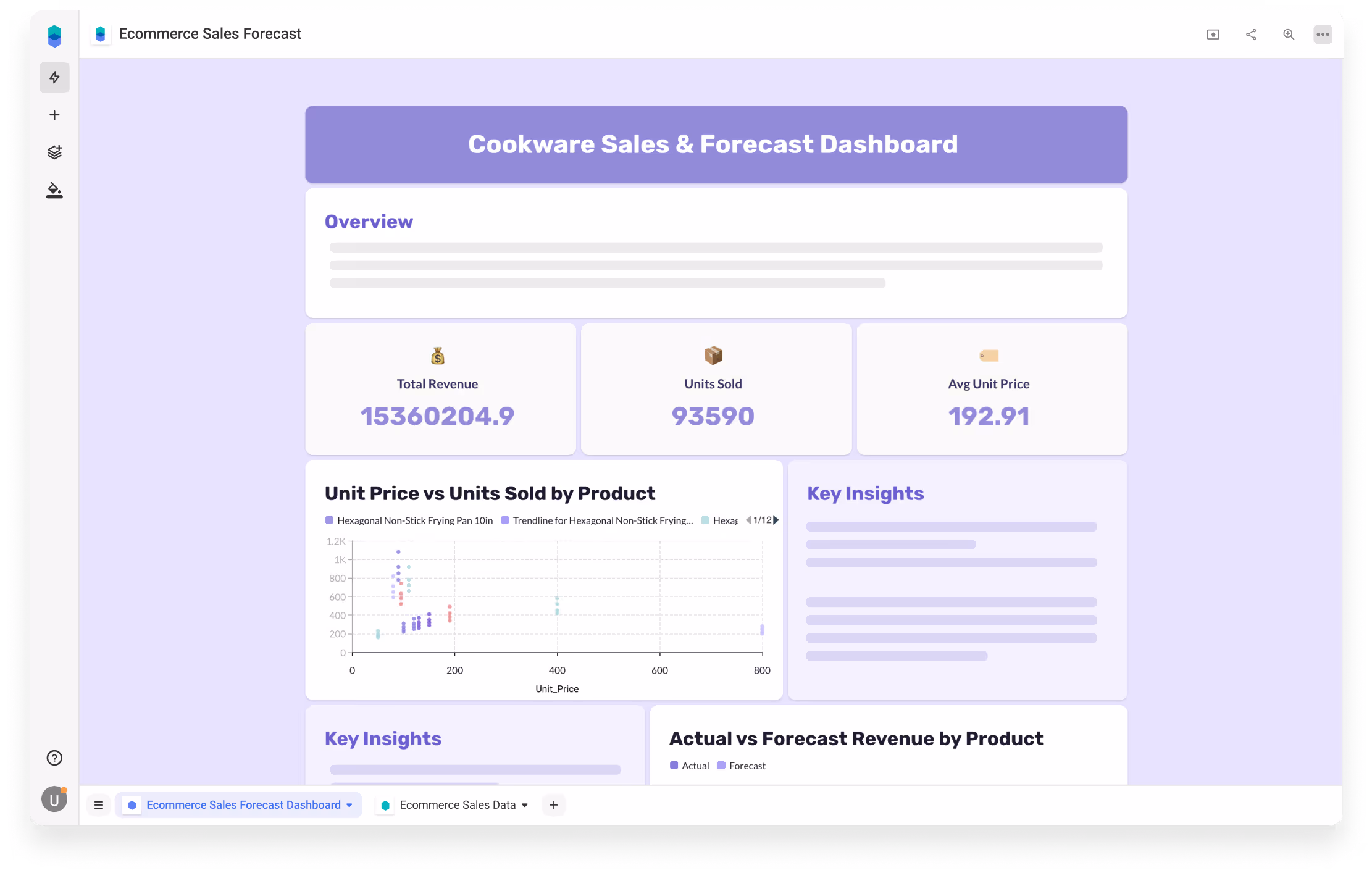The height and width of the screenshot is (873, 1372).
Task: Open the layers-add icon in the sidebar
Action: [54, 152]
